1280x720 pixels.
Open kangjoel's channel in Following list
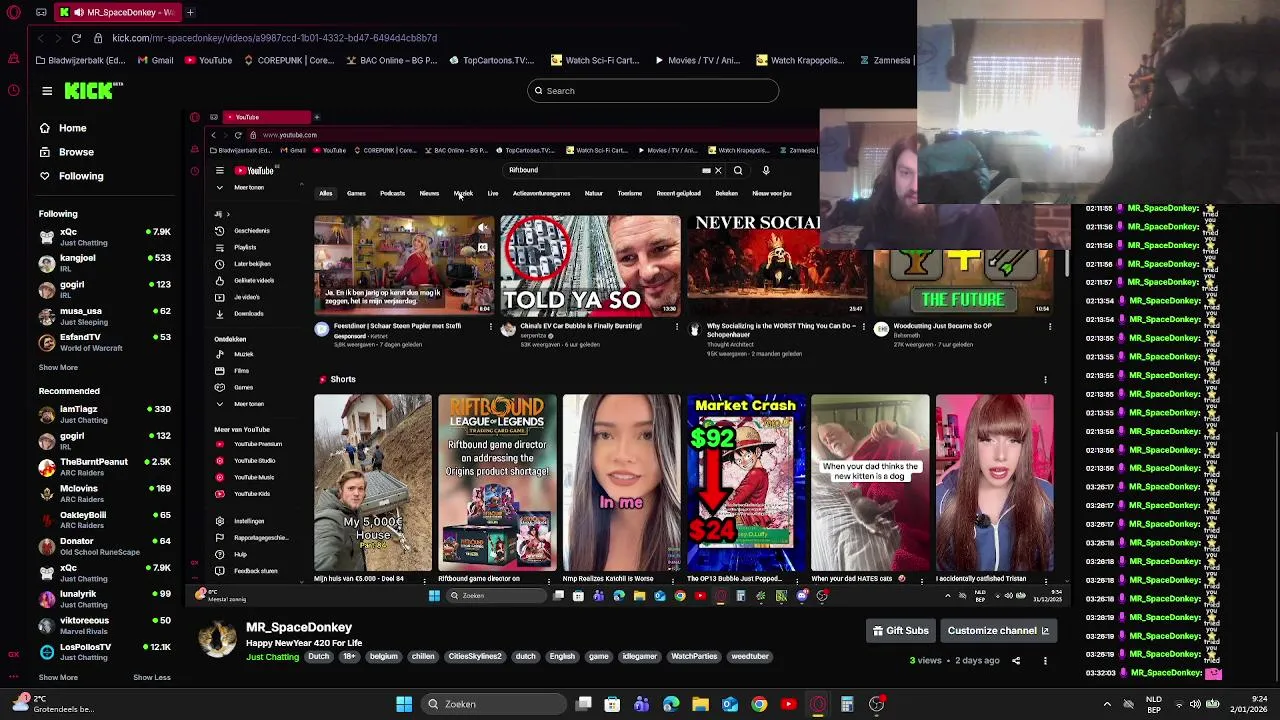(x=105, y=263)
